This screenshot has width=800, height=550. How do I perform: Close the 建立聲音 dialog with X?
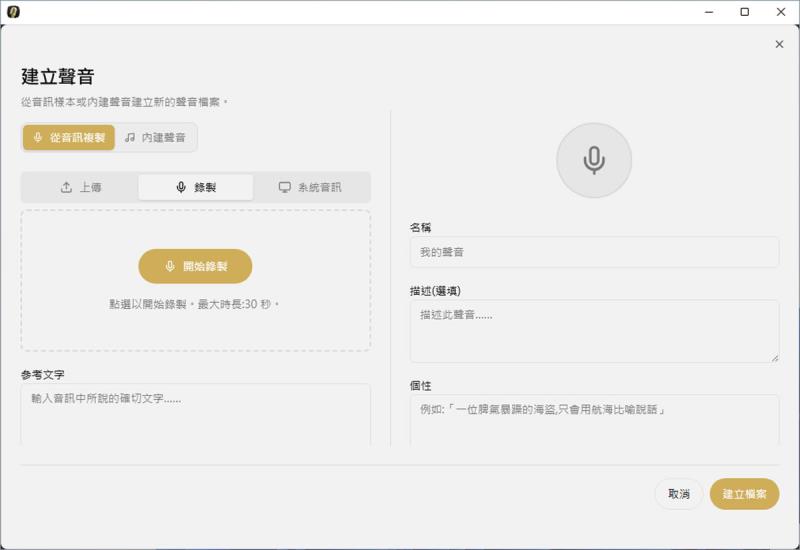pyautogui.click(x=779, y=44)
